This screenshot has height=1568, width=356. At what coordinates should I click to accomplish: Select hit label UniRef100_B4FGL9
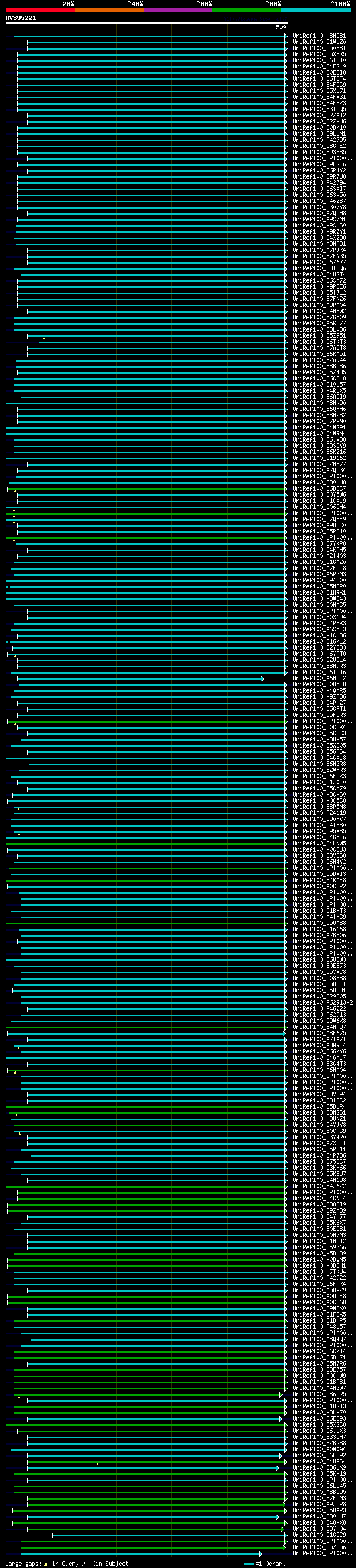click(319, 66)
